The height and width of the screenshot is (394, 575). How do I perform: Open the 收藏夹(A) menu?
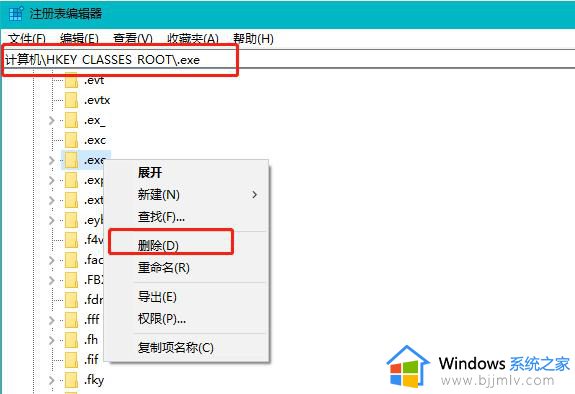tap(193, 39)
